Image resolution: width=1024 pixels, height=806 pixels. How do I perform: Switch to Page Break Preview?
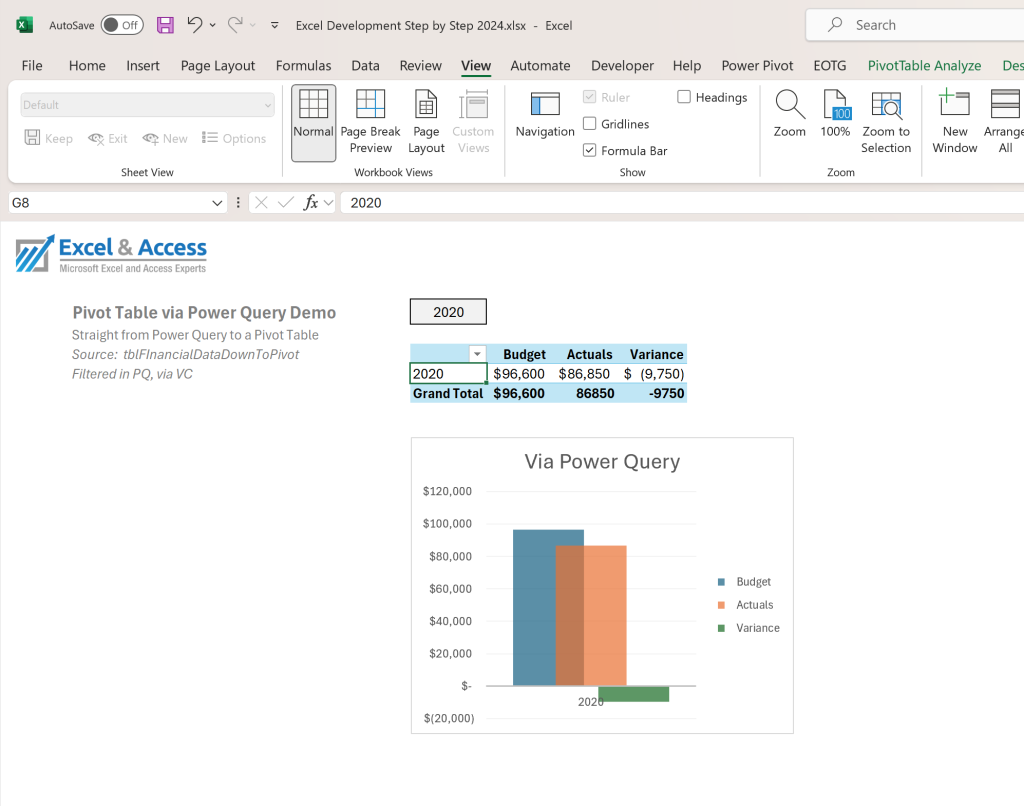tap(370, 122)
